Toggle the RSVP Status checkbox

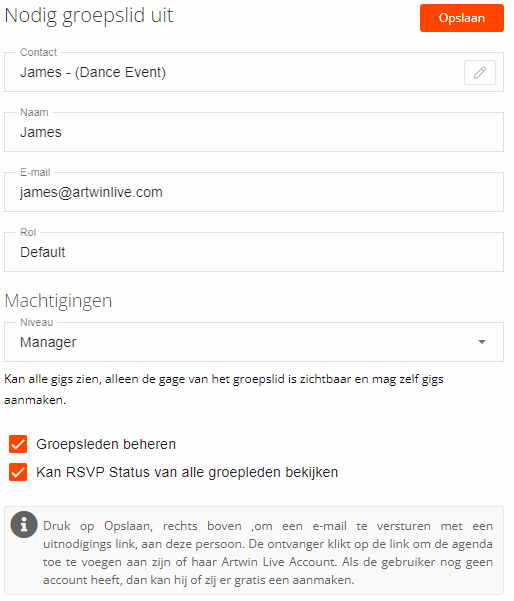(18, 472)
